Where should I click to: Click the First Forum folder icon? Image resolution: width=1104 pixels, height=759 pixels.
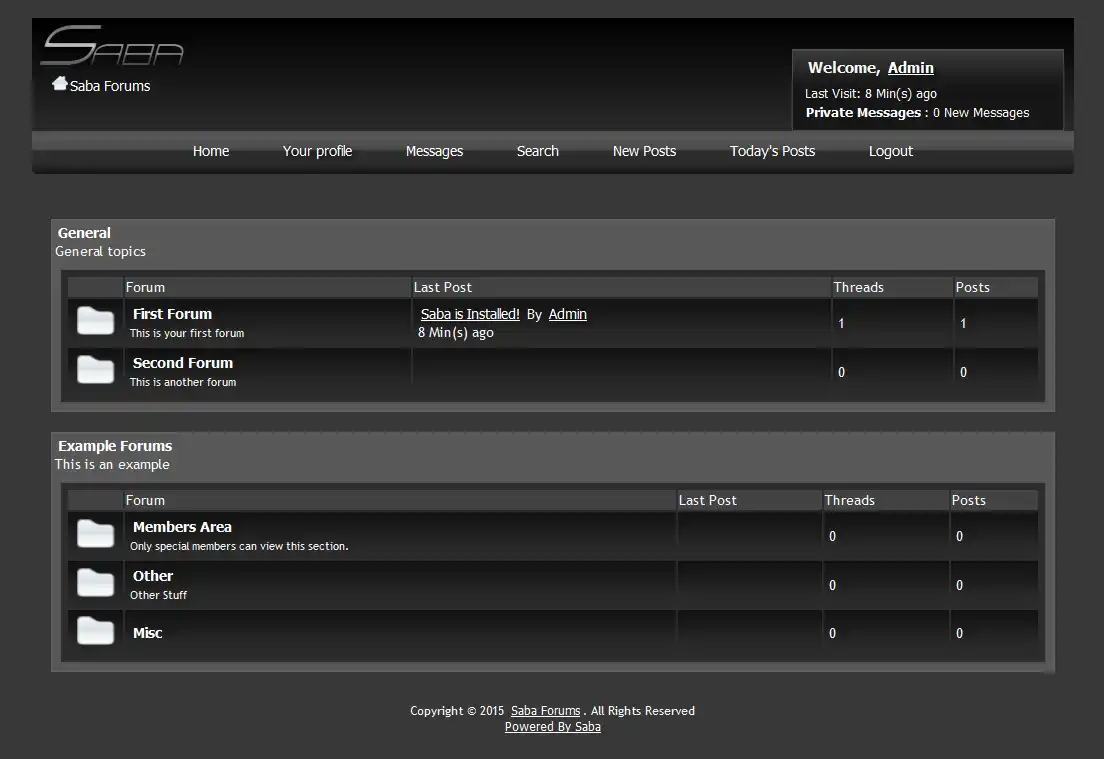[x=95, y=321]
